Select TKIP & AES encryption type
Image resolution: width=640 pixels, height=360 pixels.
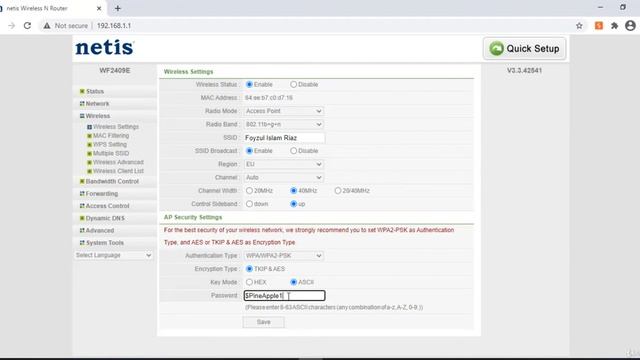click(249, 269)
